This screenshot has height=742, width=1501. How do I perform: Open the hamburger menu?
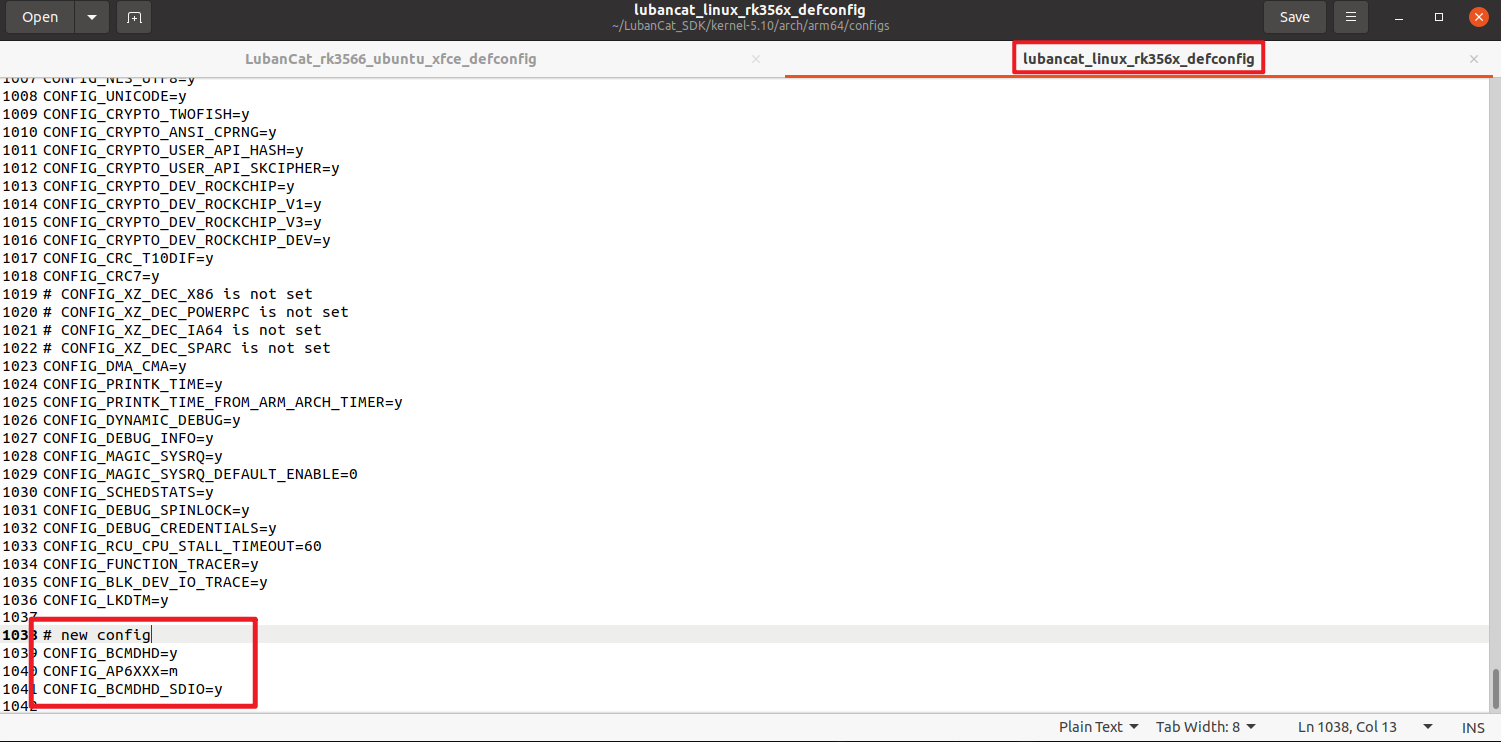coord(1351,17)
